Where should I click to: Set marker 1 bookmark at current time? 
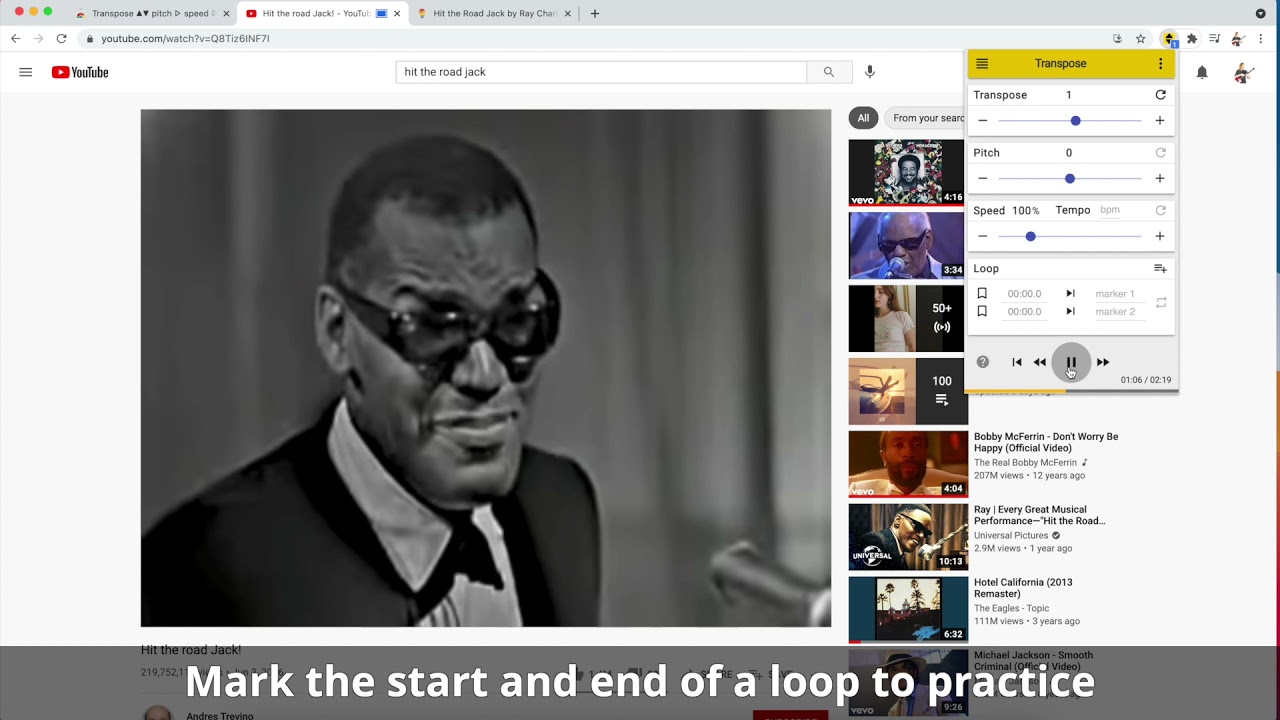982,294
